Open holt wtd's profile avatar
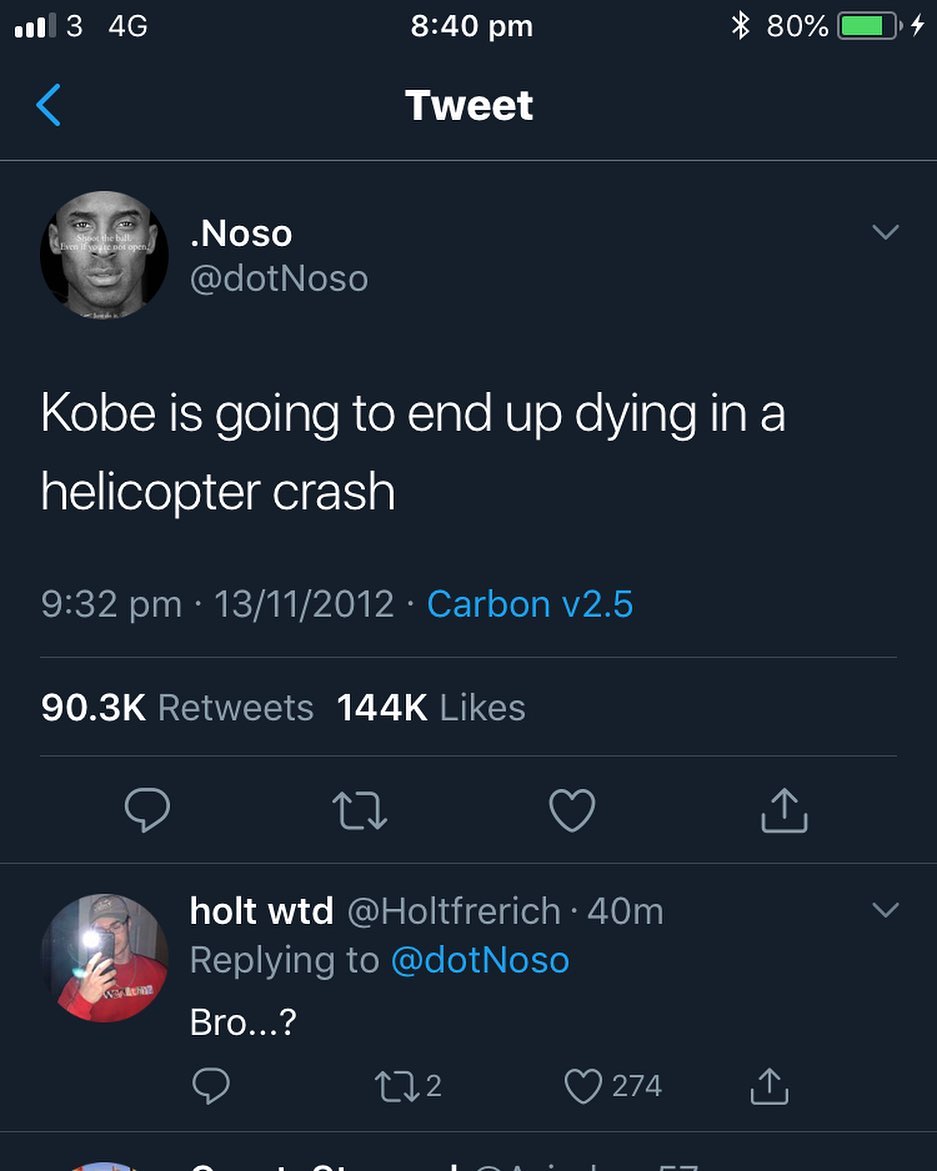This screenshot has height=1171, width=937. [x=104, y=958]
